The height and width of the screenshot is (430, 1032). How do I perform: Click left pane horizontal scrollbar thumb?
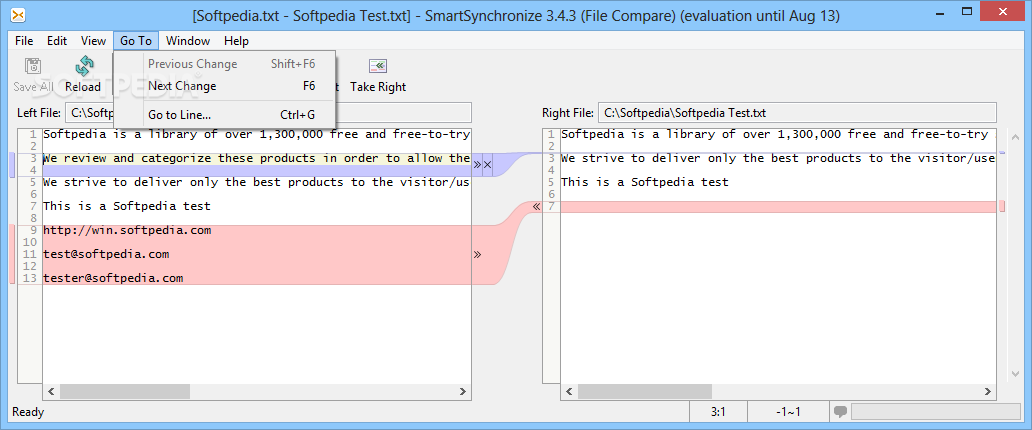[125, 392]
